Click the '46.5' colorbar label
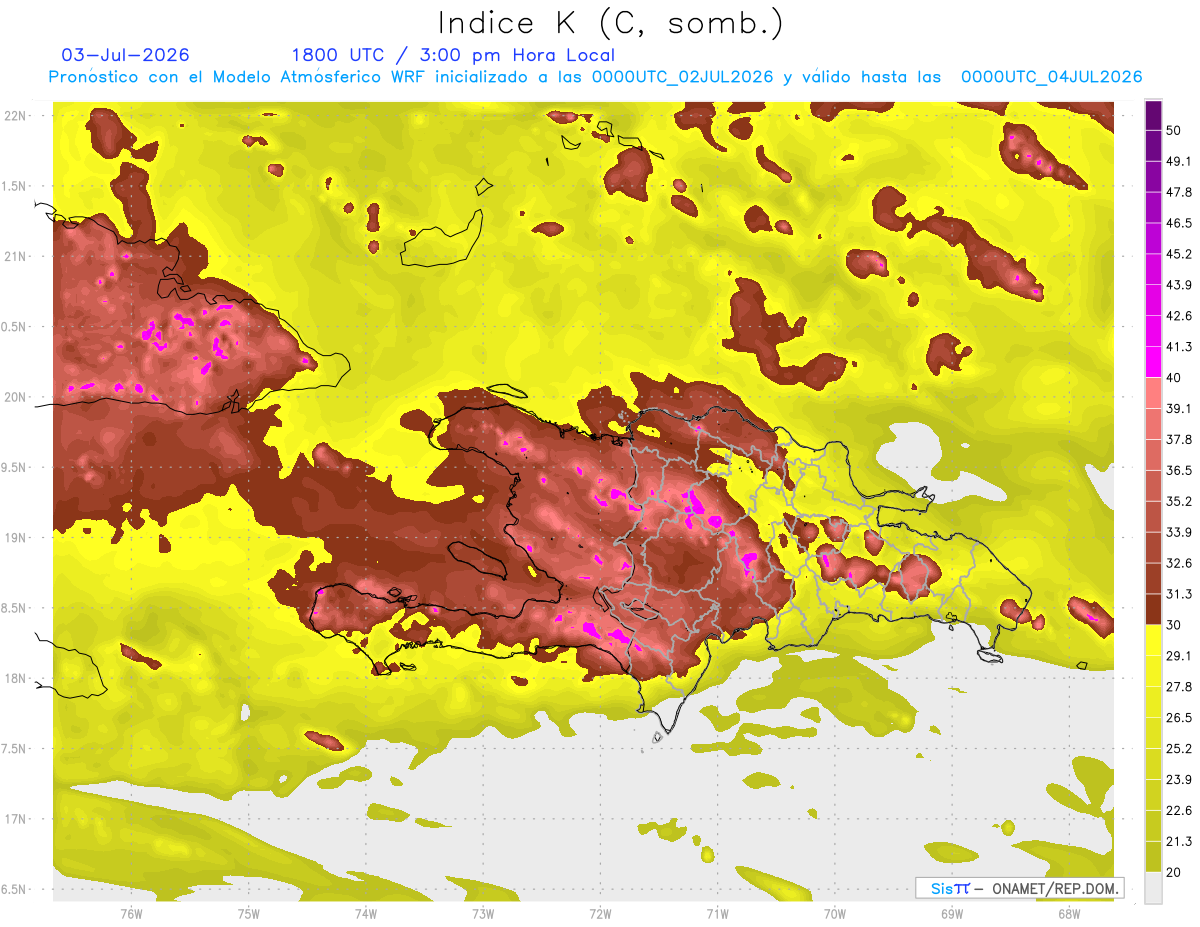 click(x=1179, y=223)
